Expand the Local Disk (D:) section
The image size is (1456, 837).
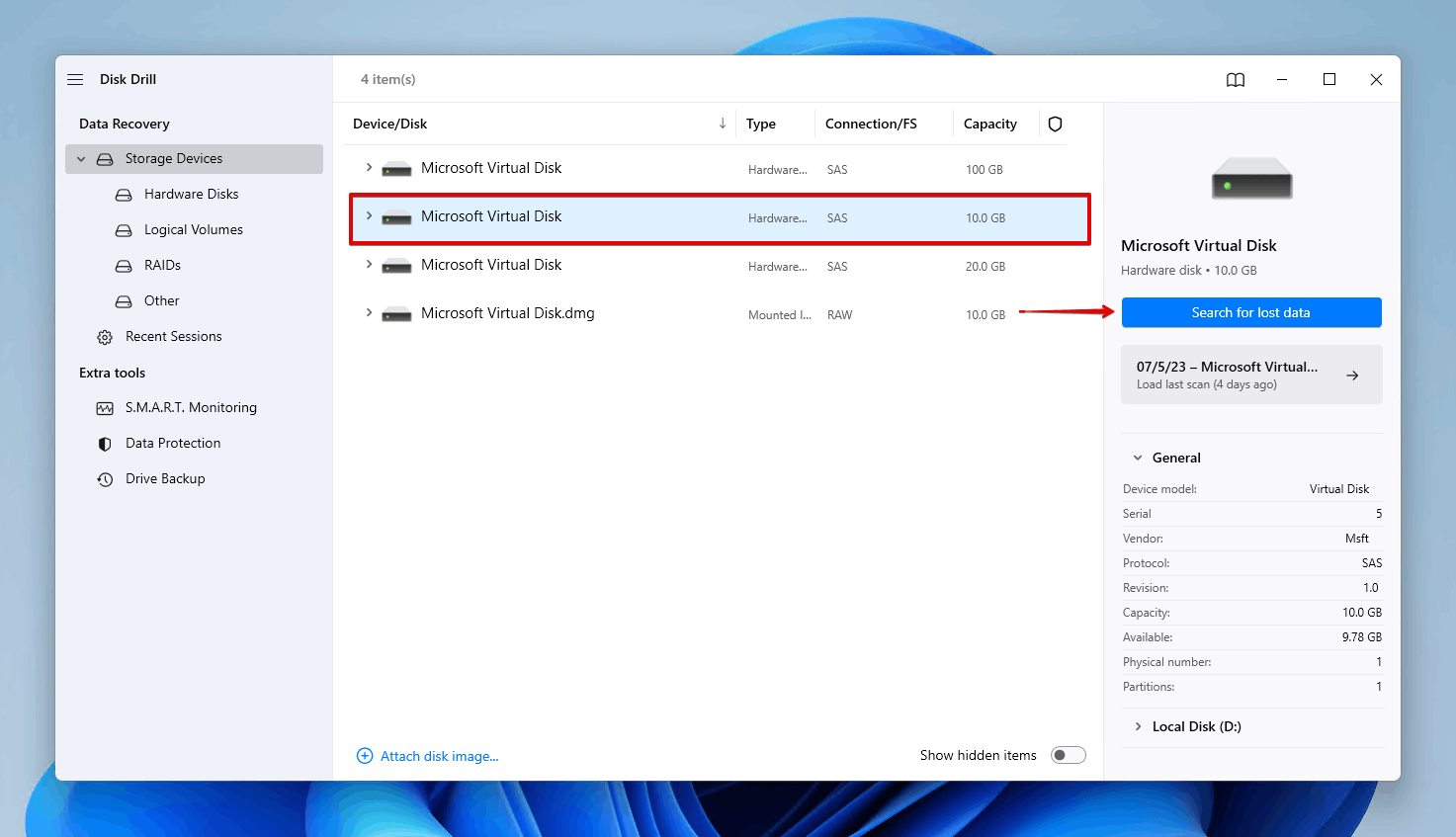(x=1139, y=726)
